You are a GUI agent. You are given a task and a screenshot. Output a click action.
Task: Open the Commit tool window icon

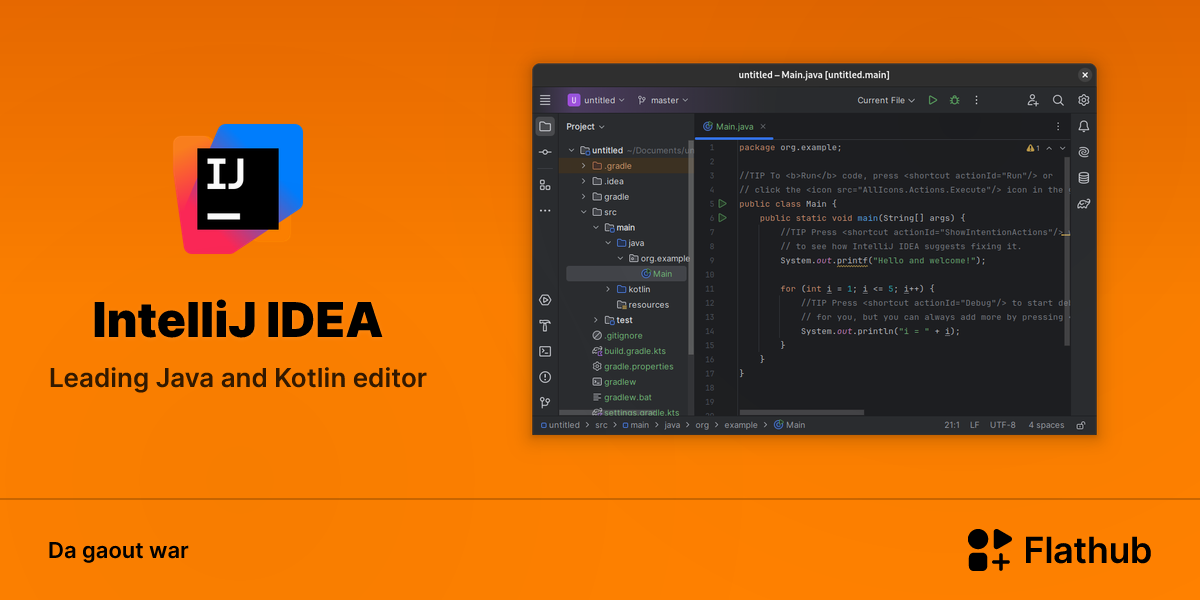pos(545,152)
